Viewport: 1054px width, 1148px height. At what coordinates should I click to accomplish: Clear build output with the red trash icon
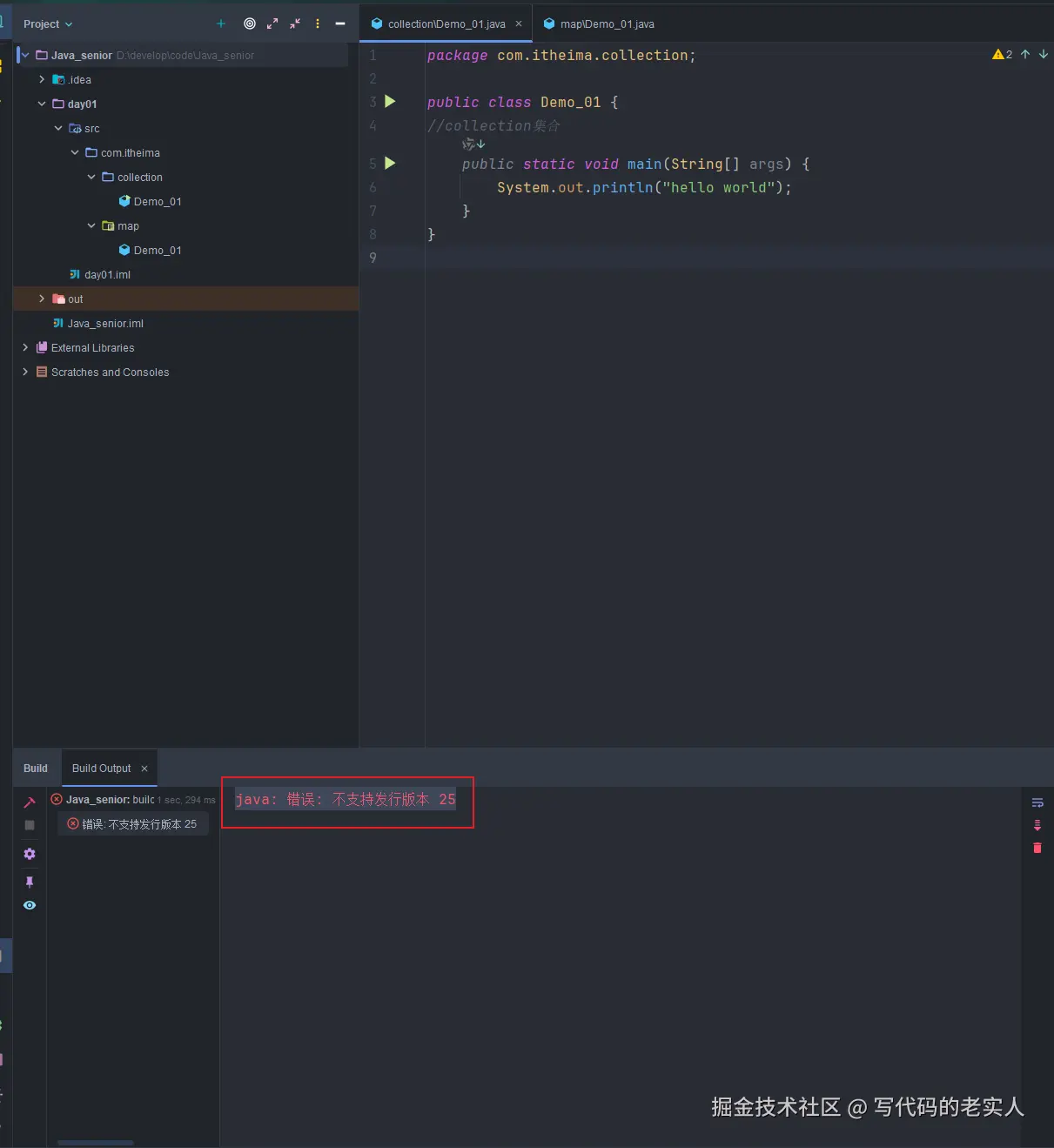1037,848
